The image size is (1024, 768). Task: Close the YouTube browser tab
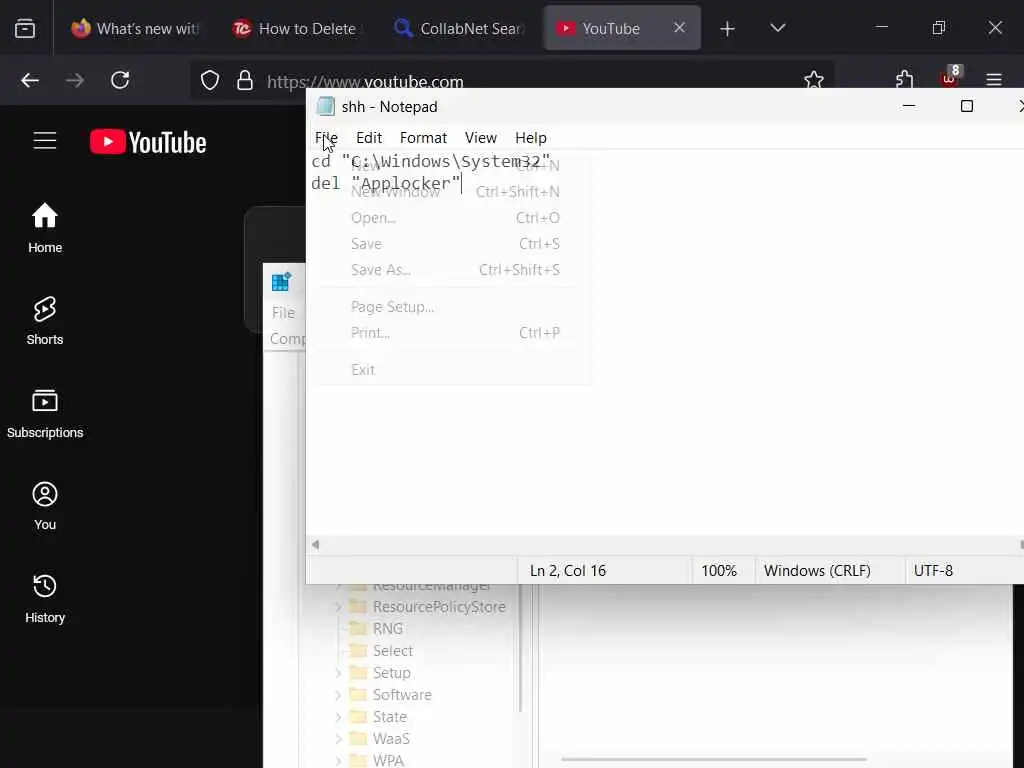[x=679, y=27]
